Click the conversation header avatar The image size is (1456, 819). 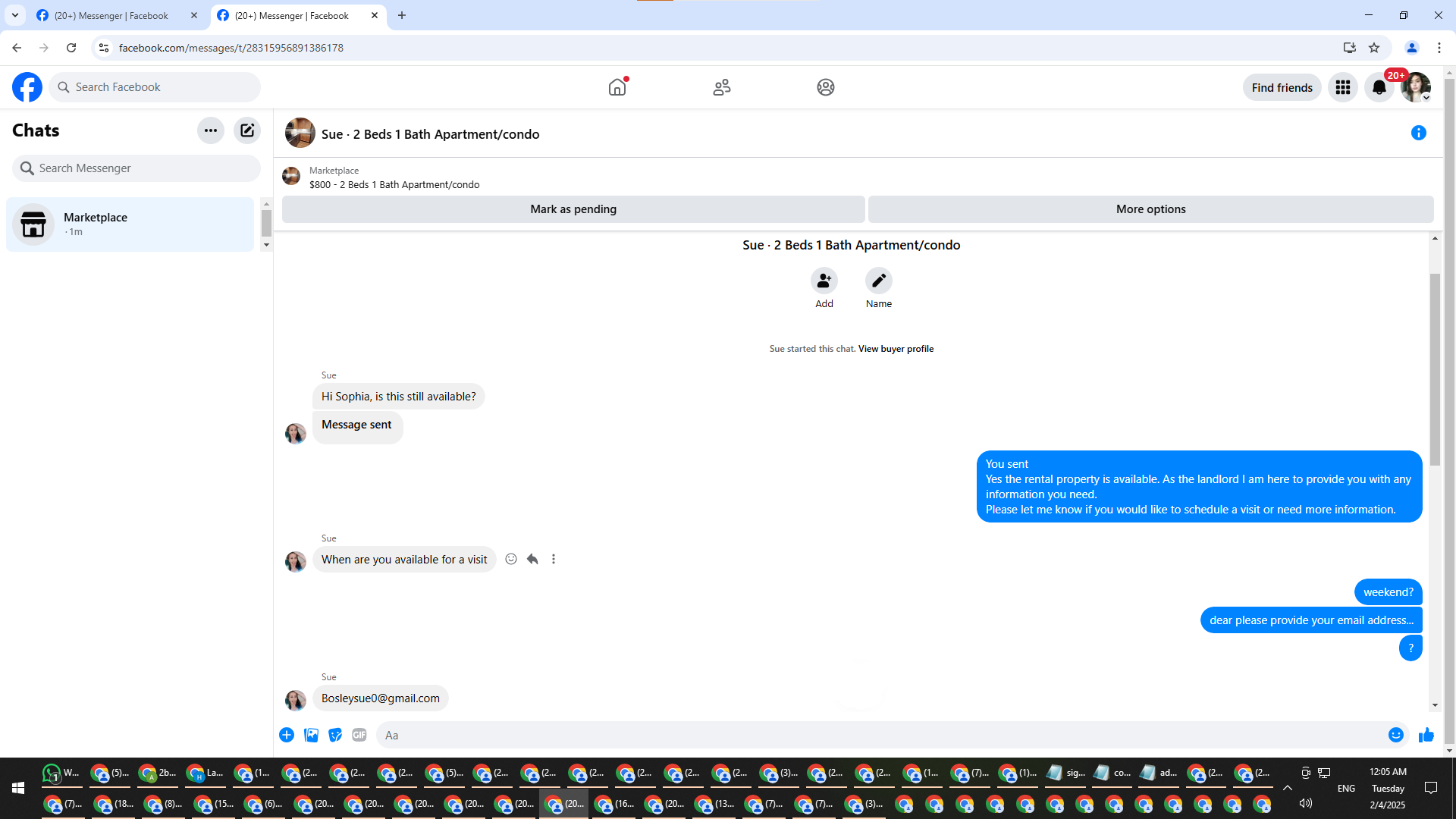pos(300,133)
